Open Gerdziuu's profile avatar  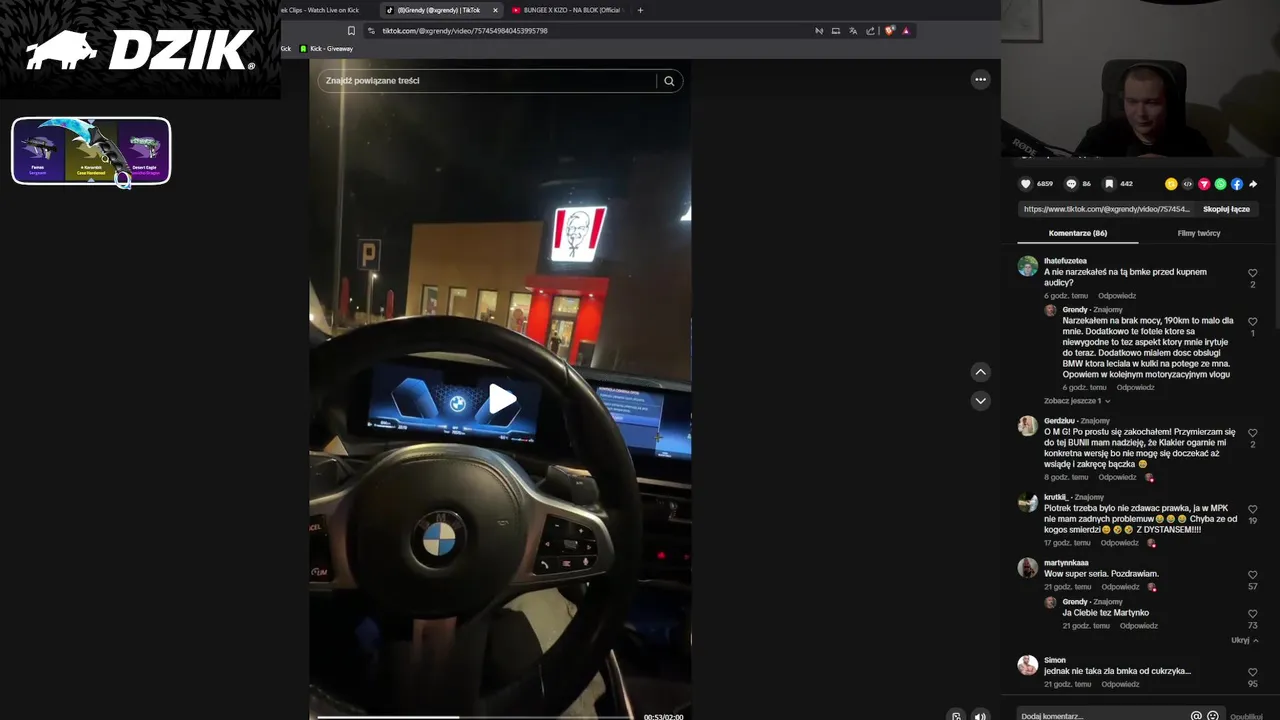point(1027,426)
